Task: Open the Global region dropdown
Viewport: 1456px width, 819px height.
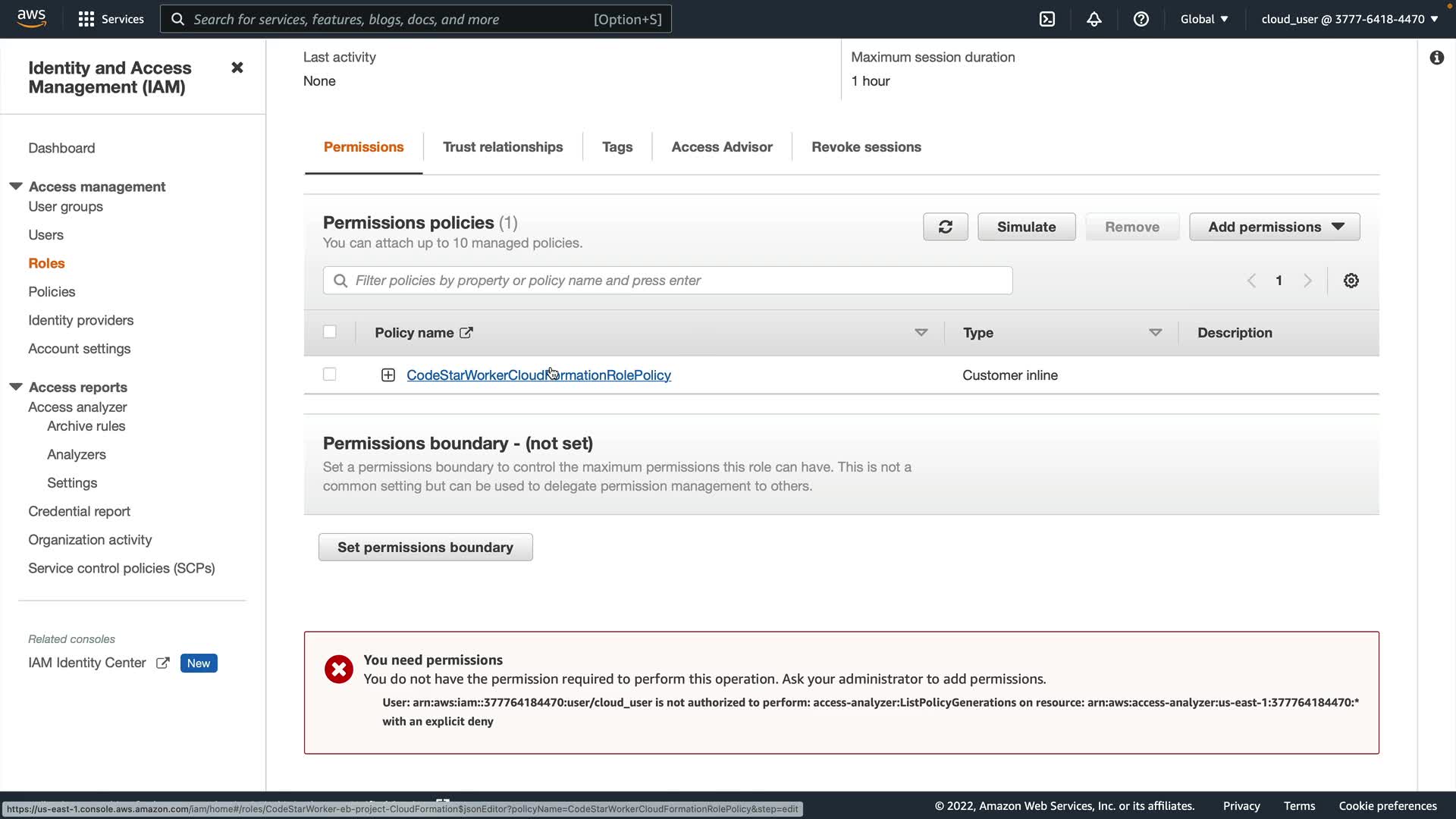Action: click(1203, 19)
